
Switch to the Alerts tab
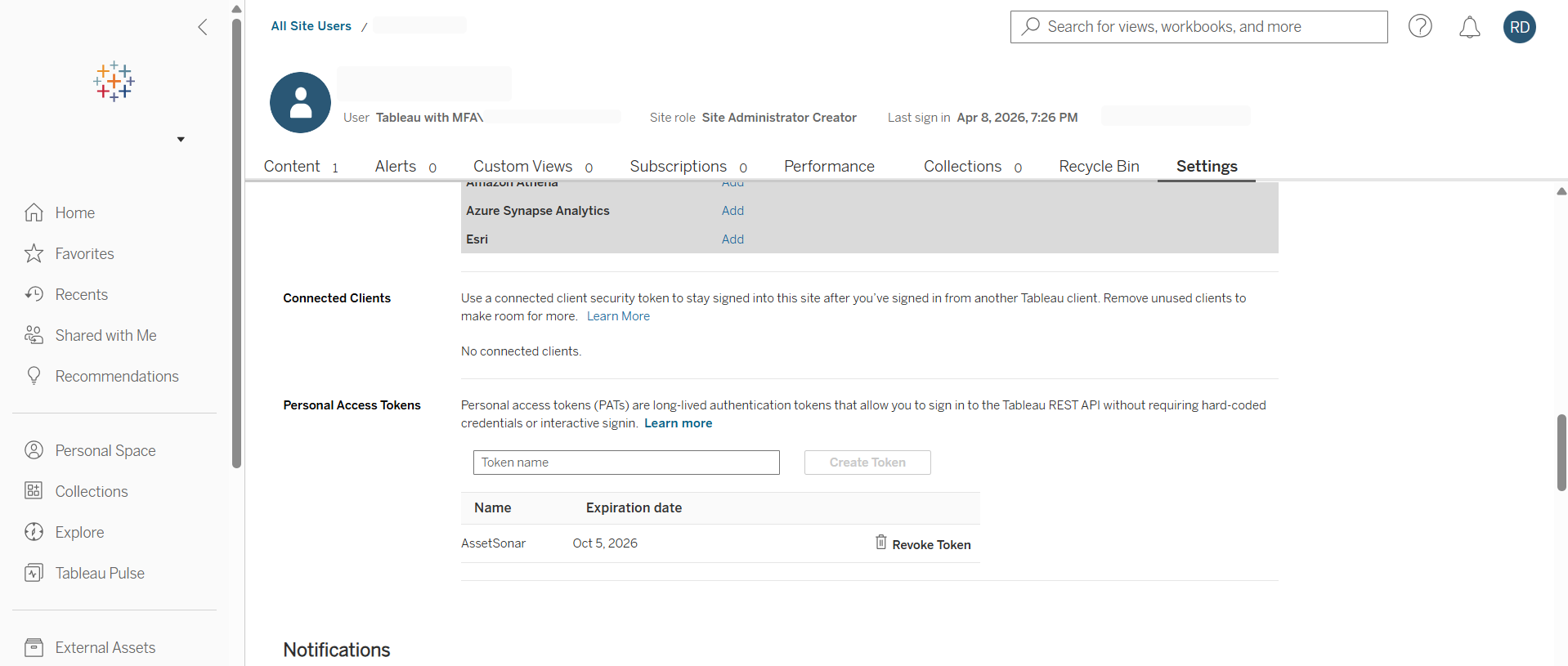(x=405, y=166)
